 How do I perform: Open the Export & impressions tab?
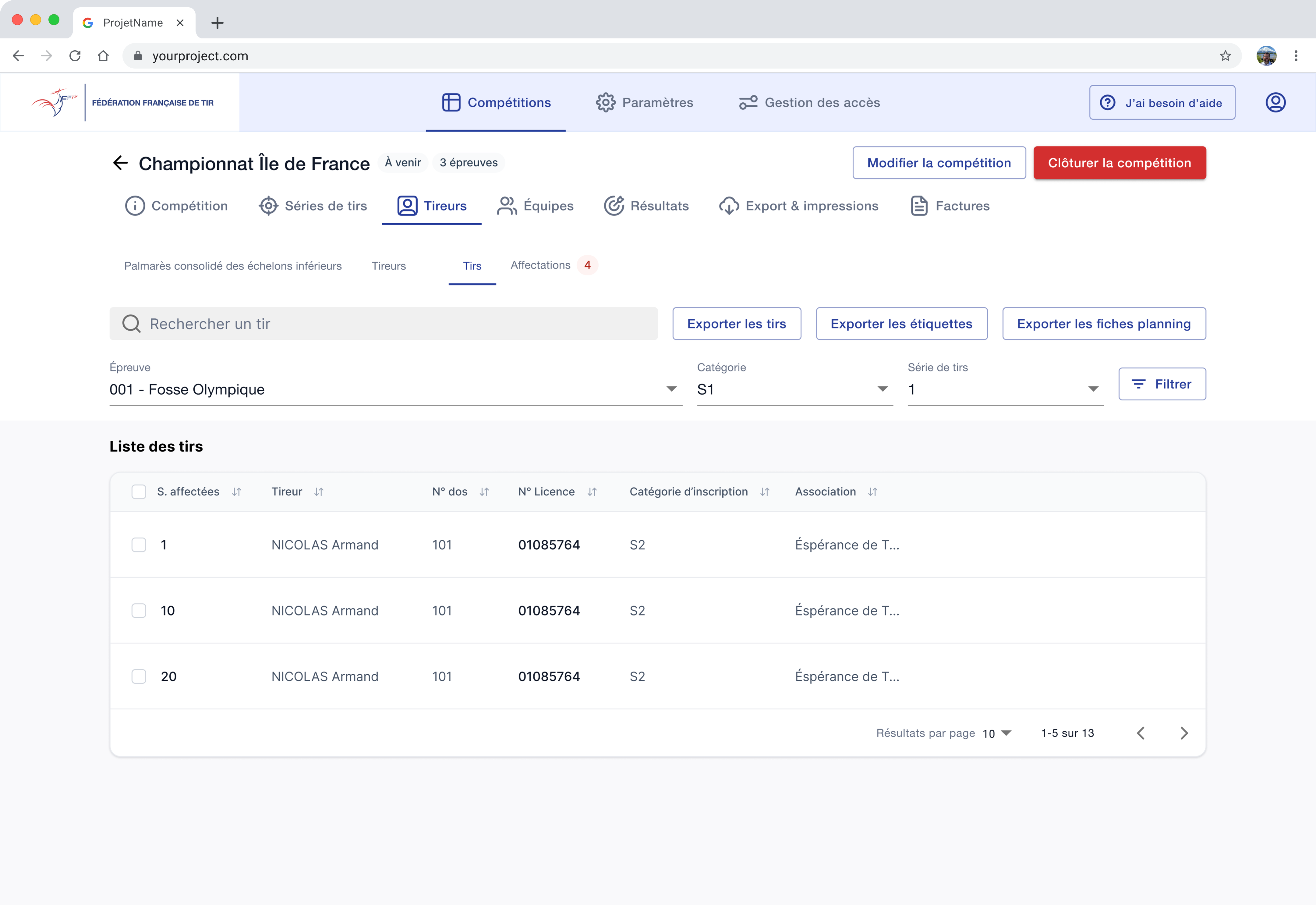(798, 206)
